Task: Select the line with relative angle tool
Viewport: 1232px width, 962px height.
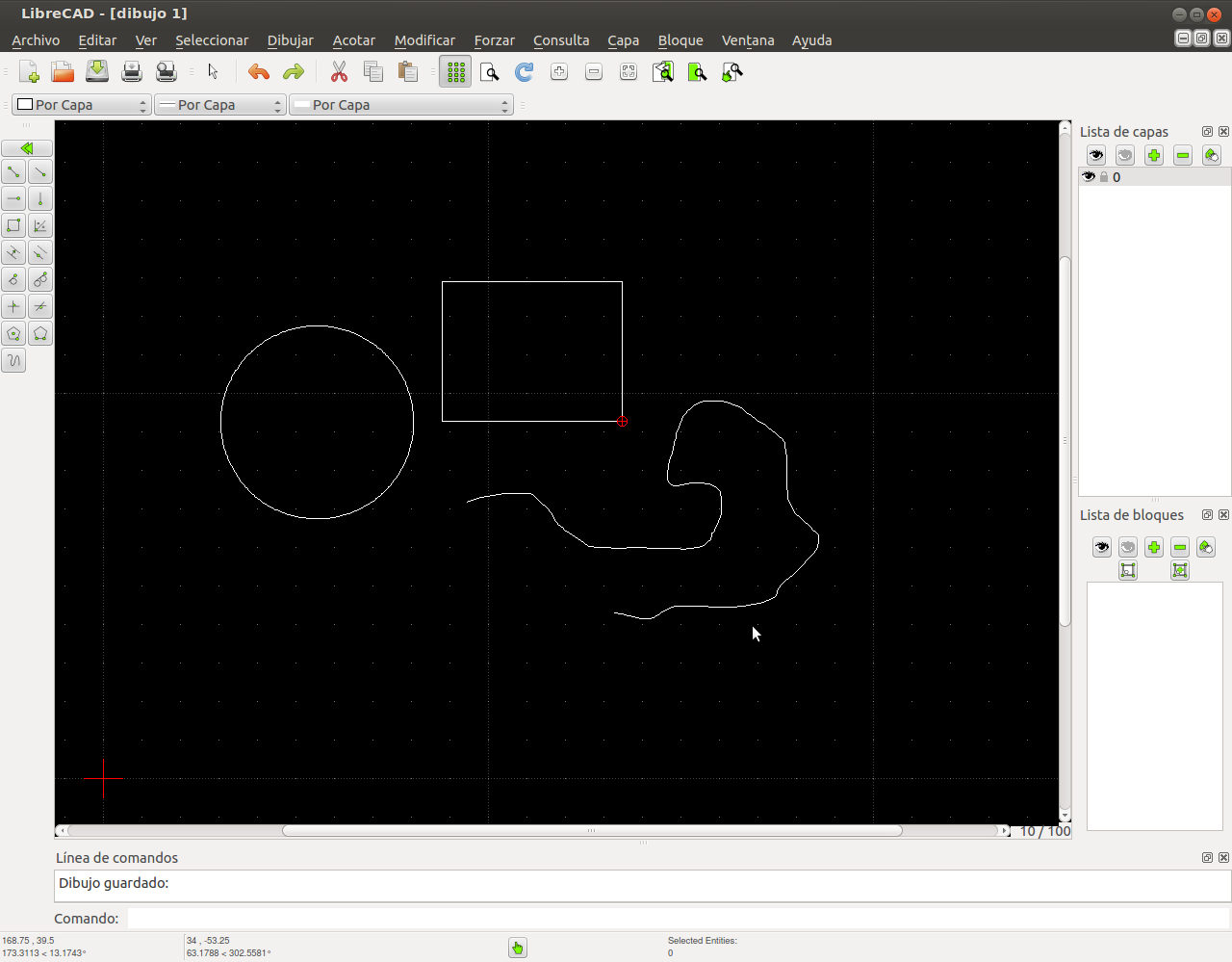Action: pos(40,306)
